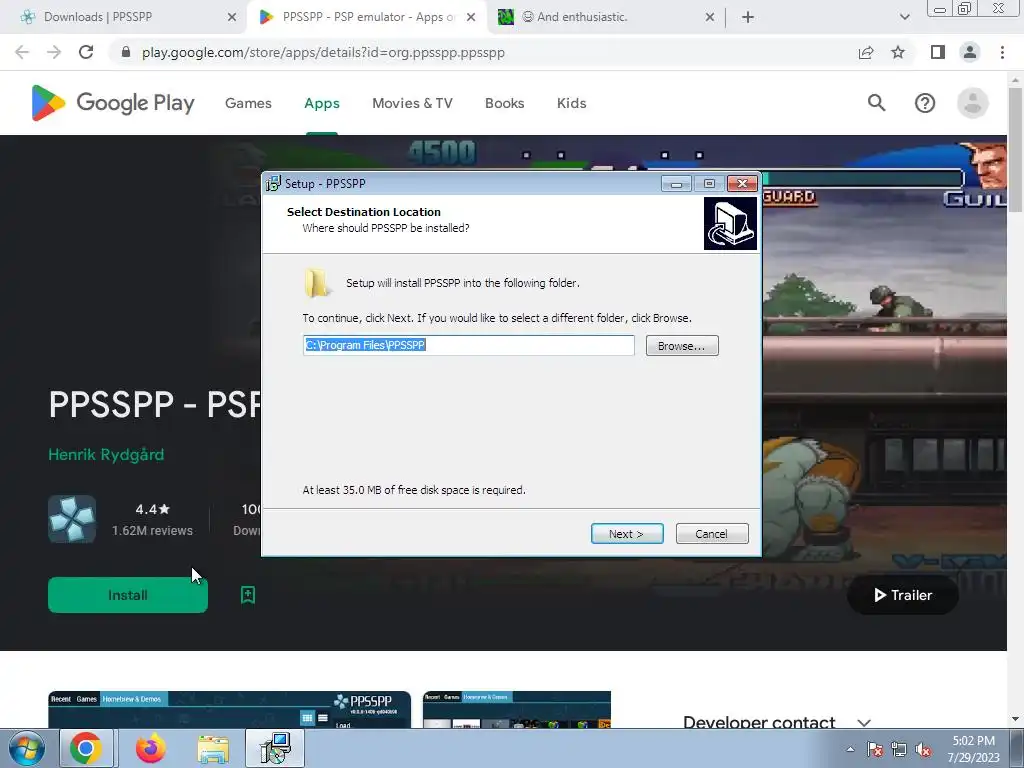Open Browse folder picker in setup
Viewport: 1024px width, 768px height.
[682, 345]
